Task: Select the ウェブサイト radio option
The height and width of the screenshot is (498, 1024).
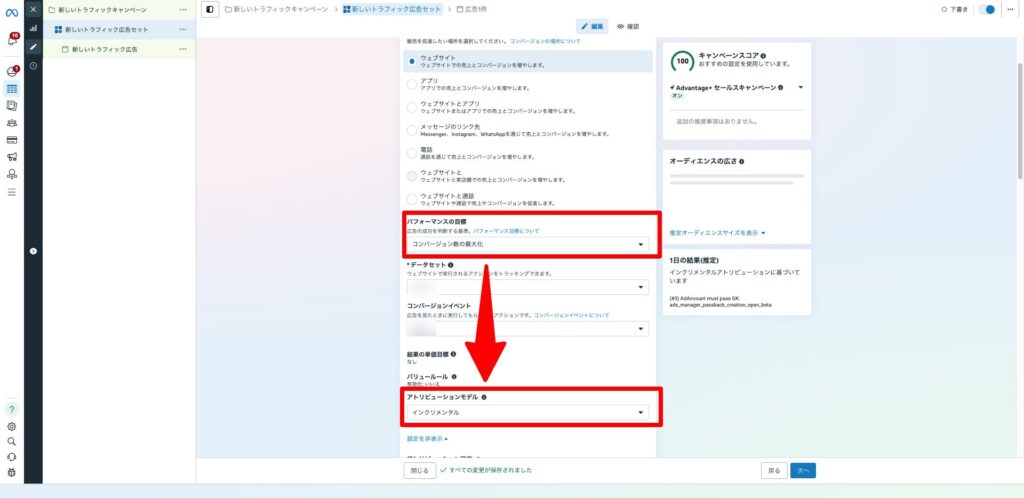Action: 411,61
